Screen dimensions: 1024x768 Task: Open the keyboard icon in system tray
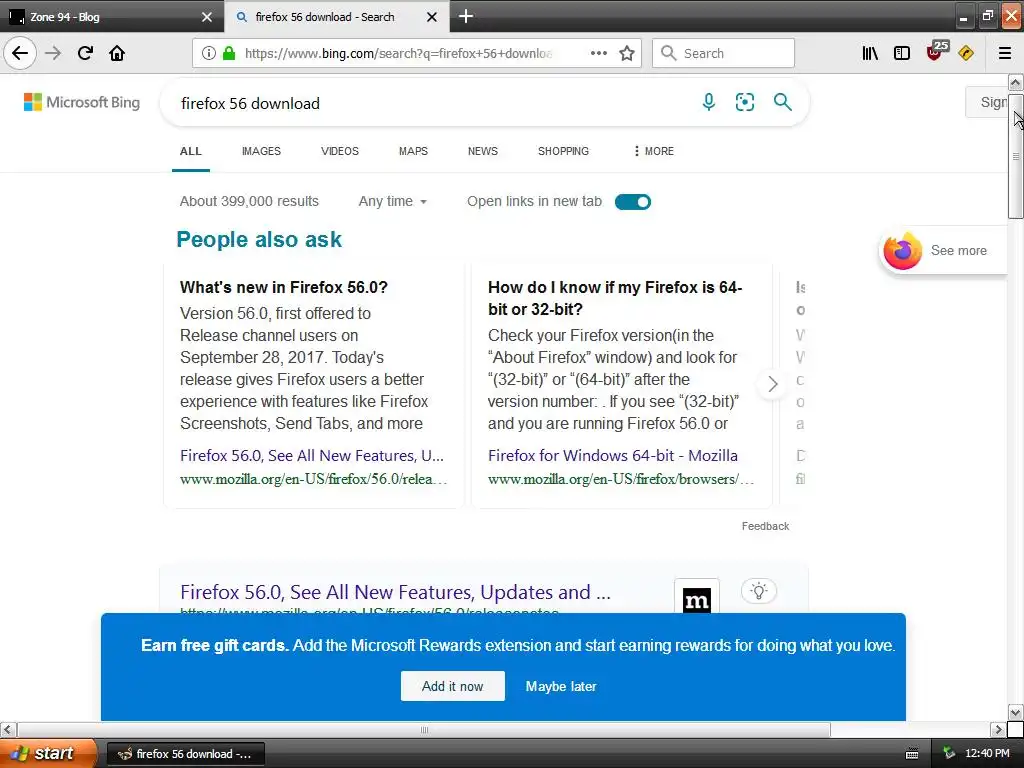(912, 754)
